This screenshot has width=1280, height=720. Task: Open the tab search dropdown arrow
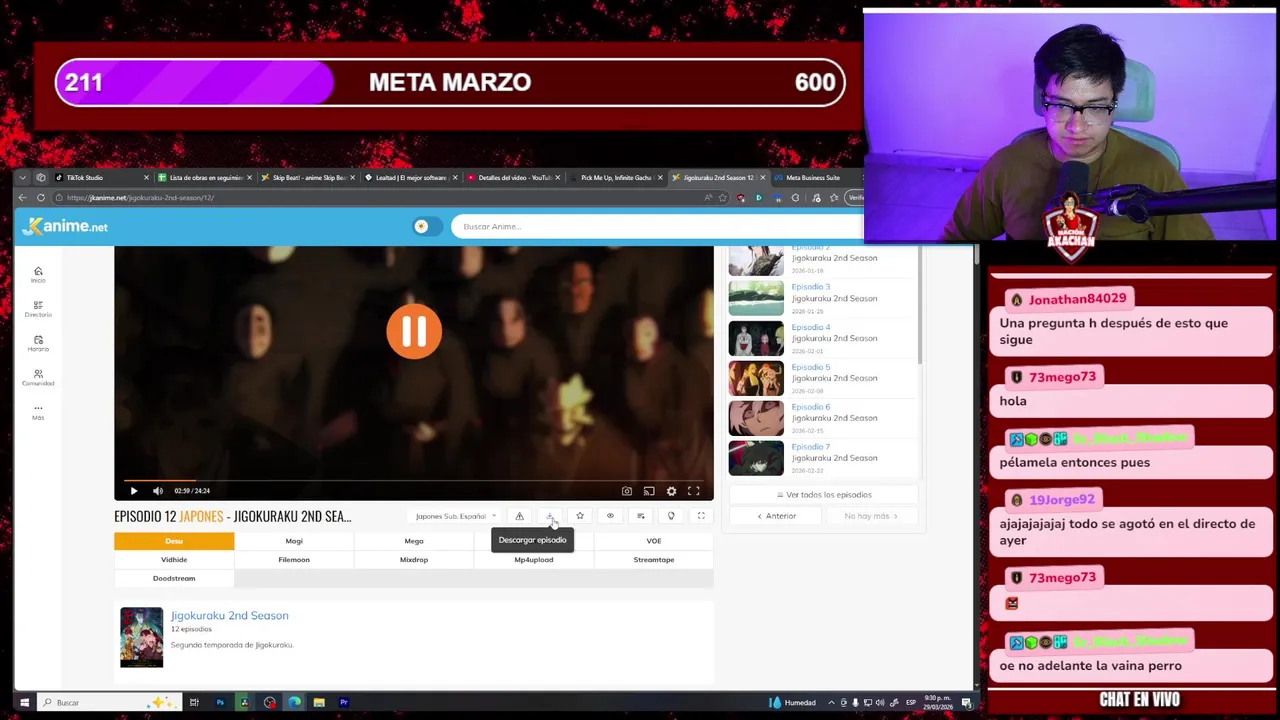[24, 178]
